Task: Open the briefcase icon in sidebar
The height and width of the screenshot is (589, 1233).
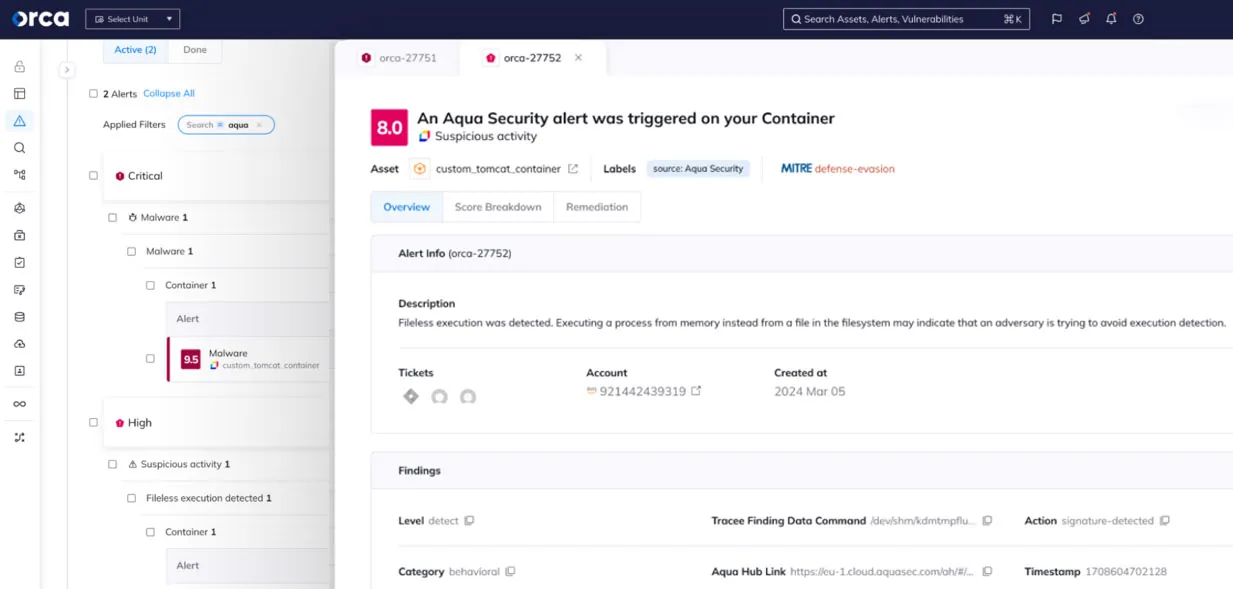Action: click(19, 236)
